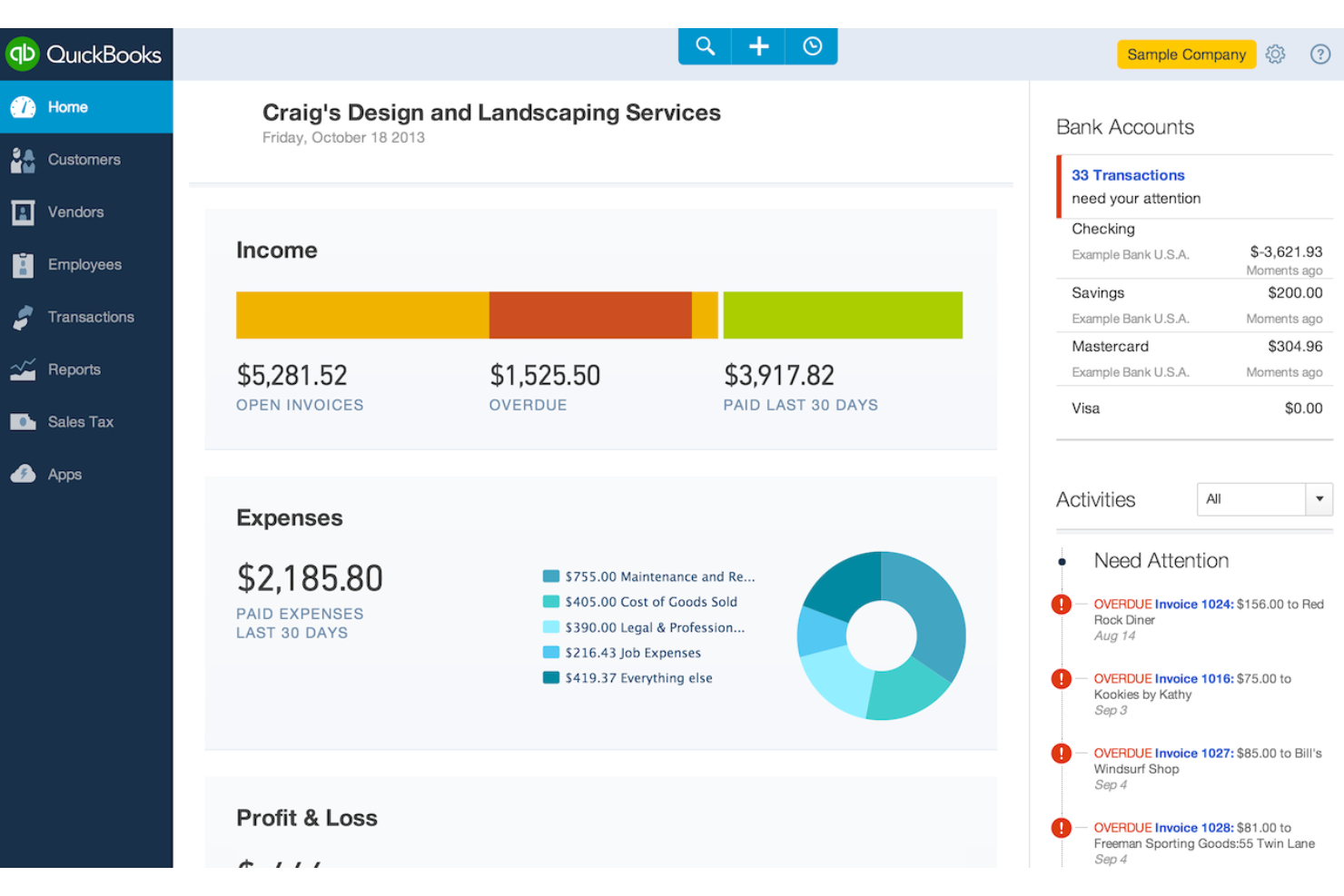Click the Profit & Loss heading
Screen dimensions: 1344x896
point(307,818)
